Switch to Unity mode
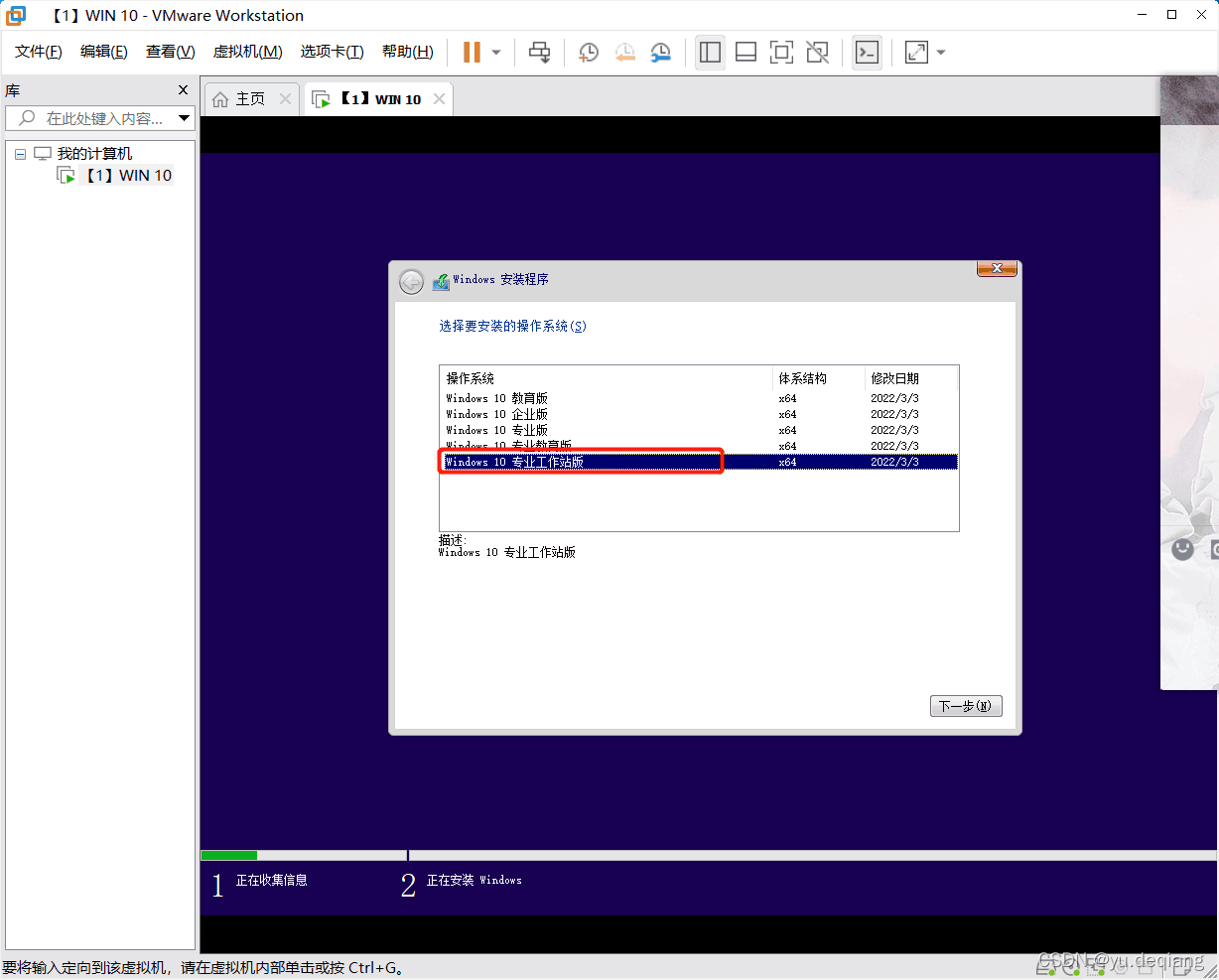 click(817, 52)
